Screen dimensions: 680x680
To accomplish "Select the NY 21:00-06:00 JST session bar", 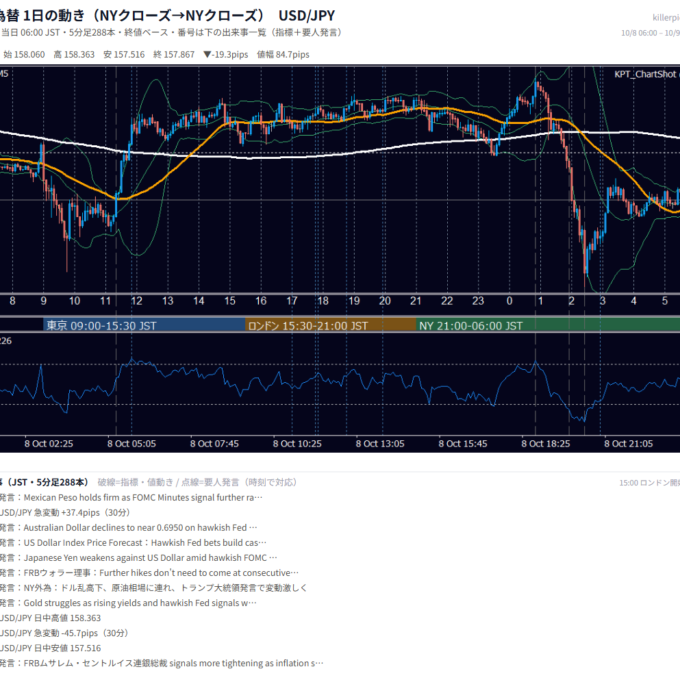I will [548, 326].
